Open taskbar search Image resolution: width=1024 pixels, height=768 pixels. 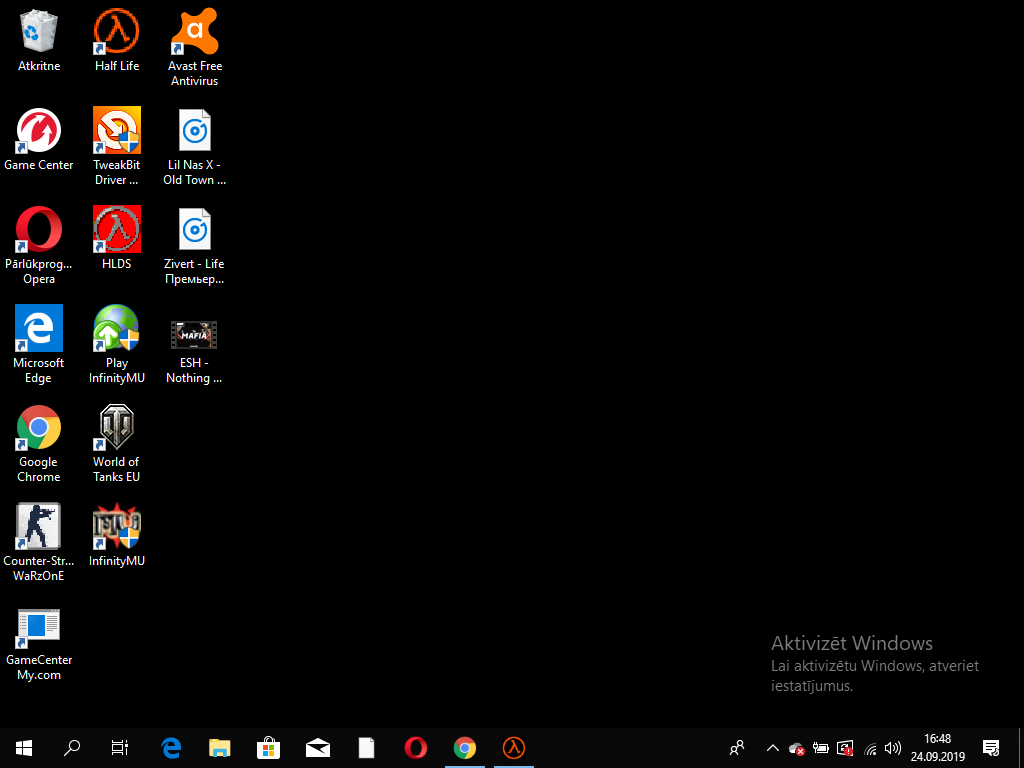point(72,748)
